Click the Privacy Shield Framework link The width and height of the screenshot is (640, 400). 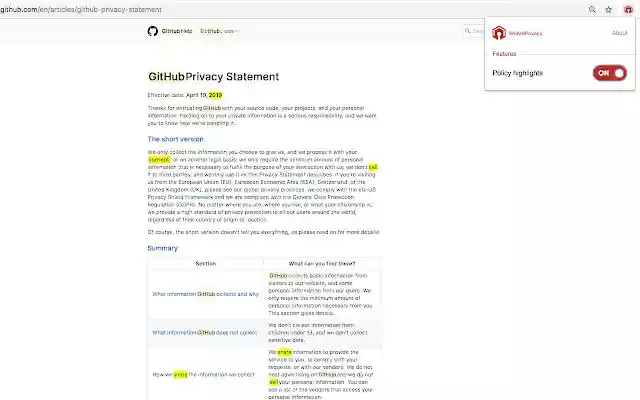coord(180,197)
